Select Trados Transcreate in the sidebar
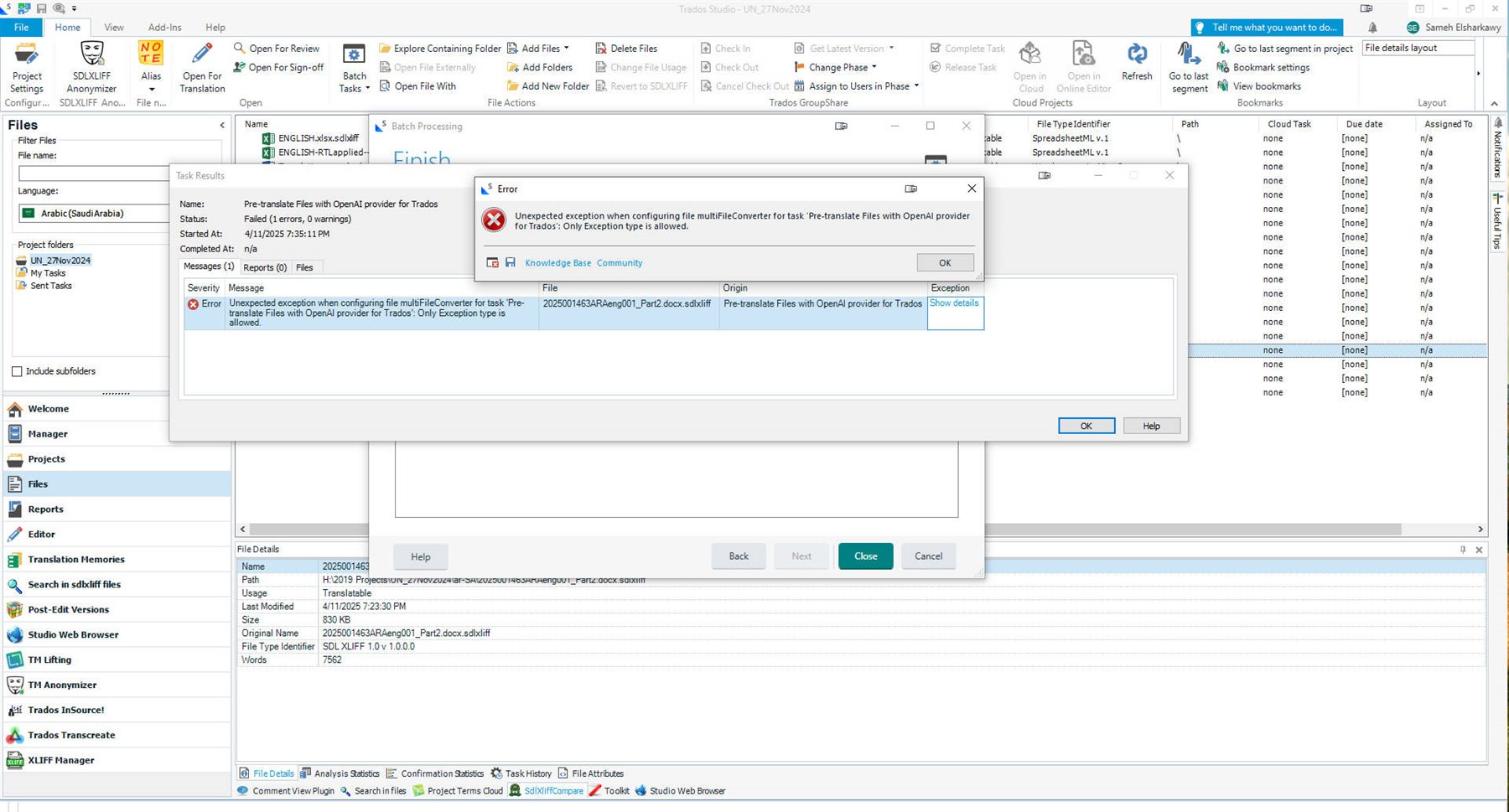 (71, 735)
